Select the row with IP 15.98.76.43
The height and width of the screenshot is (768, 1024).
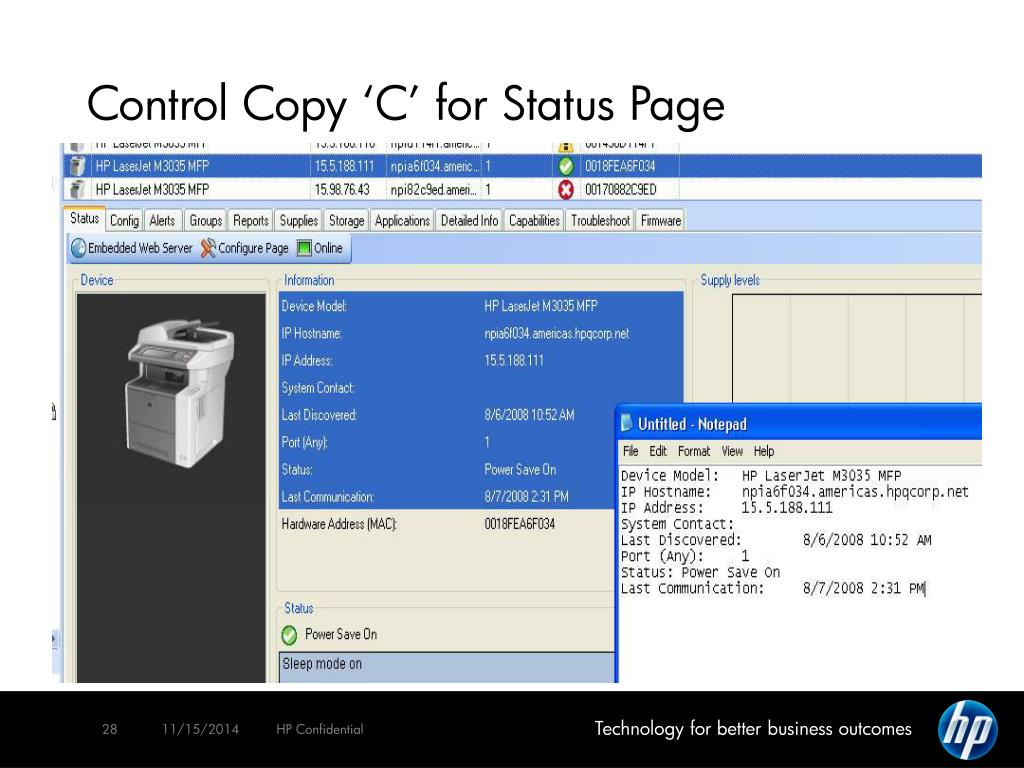[x=522, y=189]
